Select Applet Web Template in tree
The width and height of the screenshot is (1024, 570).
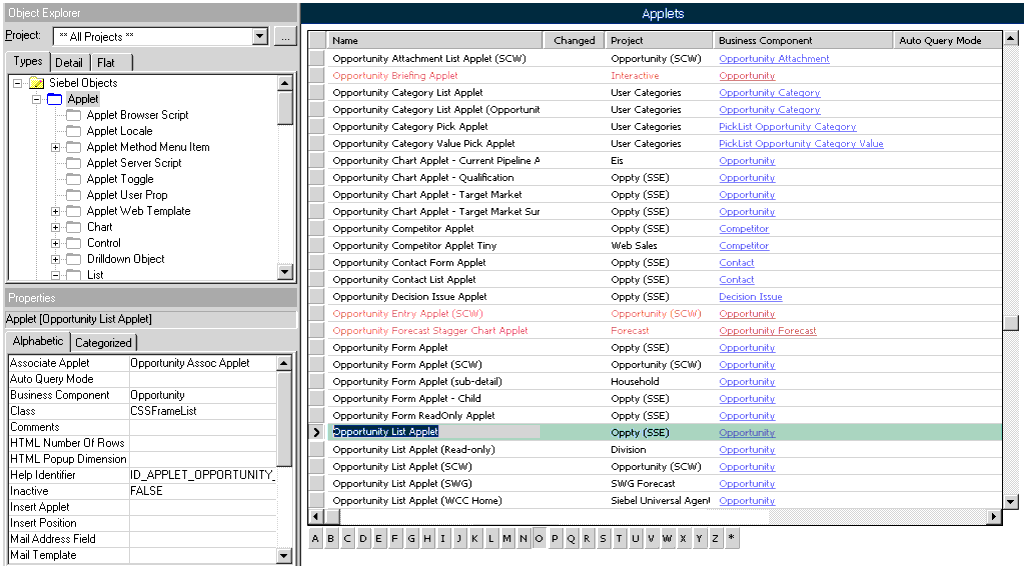point(138,211)
